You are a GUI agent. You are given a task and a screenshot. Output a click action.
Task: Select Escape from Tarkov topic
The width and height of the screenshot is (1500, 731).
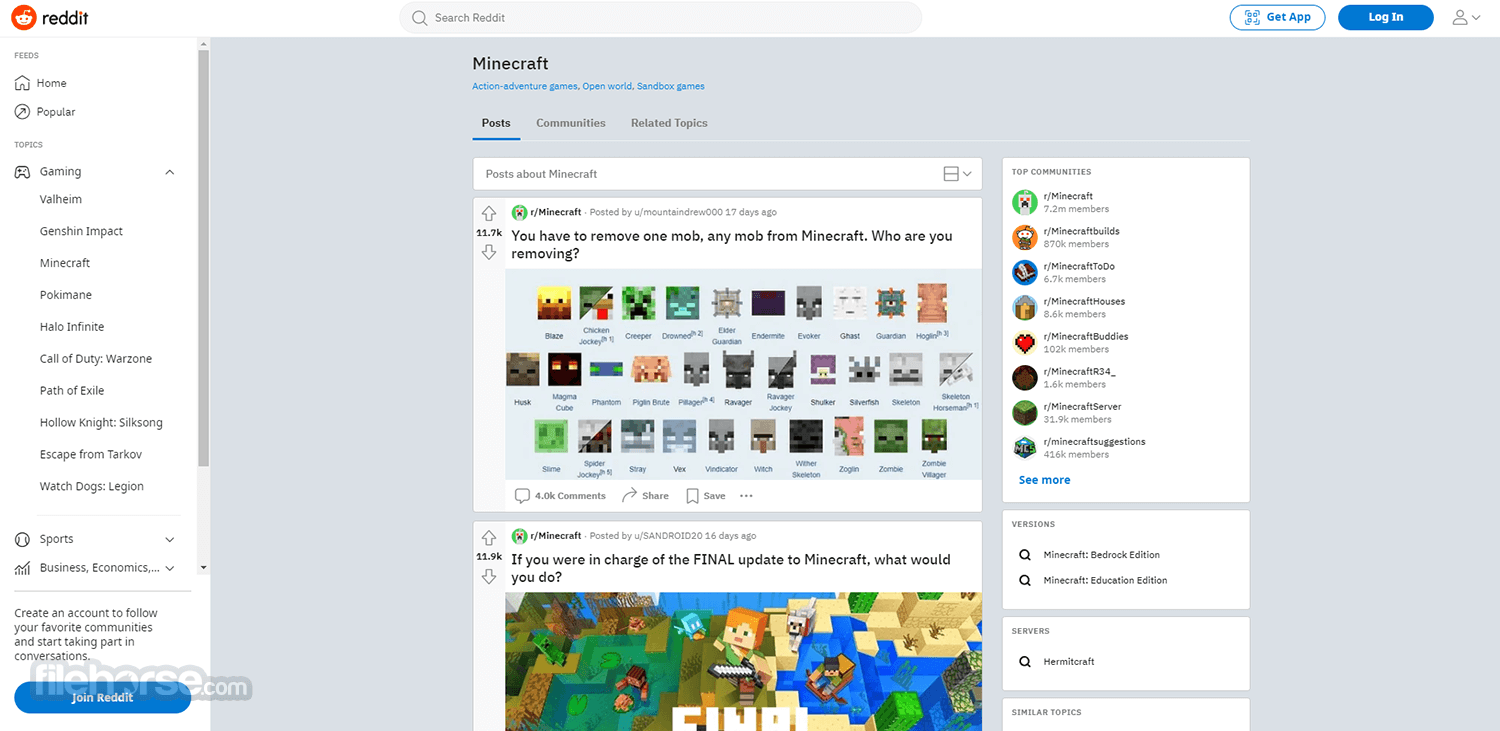[91, 455]
